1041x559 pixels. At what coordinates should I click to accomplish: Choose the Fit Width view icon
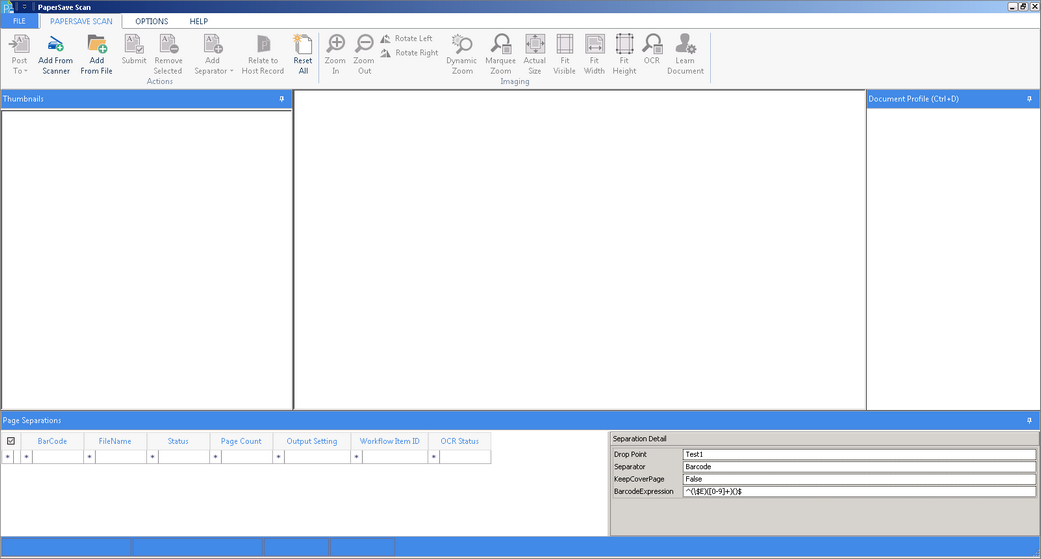595,44
